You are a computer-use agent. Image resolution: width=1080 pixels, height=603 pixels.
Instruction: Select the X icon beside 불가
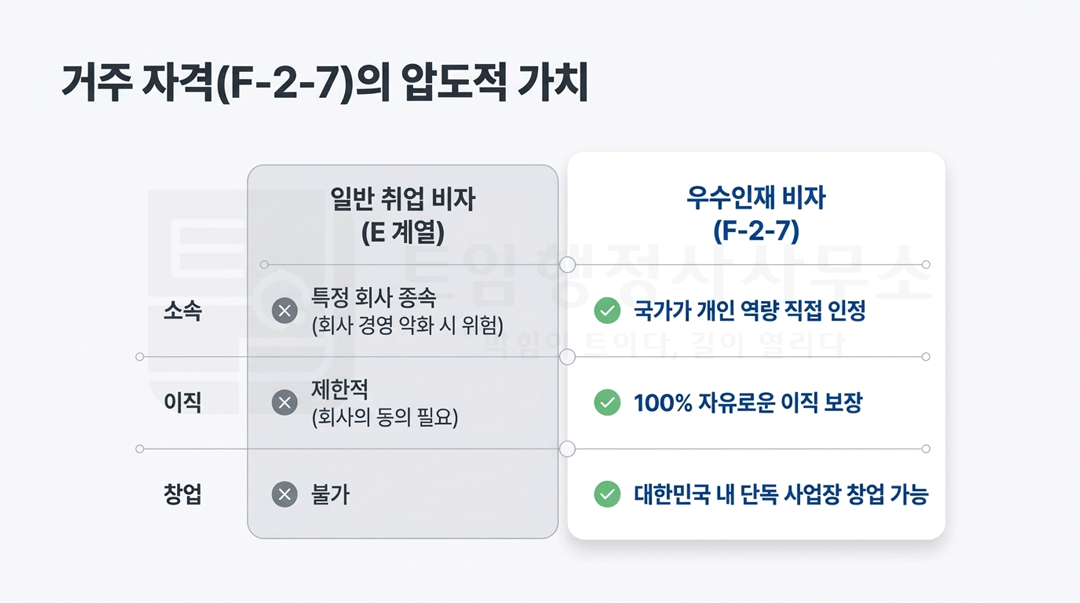tap(285, 494)
